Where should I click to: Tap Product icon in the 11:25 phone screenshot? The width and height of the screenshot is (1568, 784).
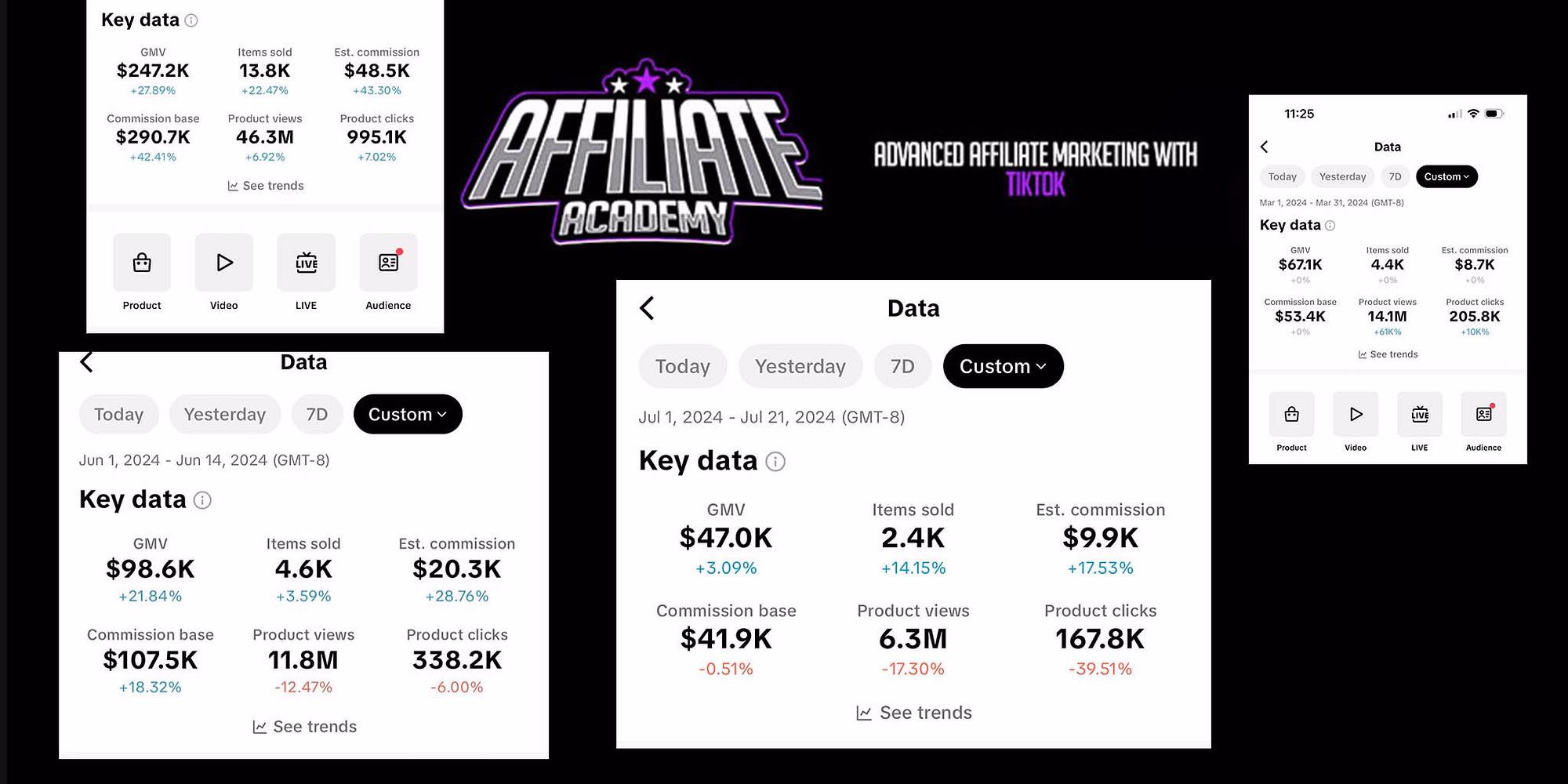1291,414
